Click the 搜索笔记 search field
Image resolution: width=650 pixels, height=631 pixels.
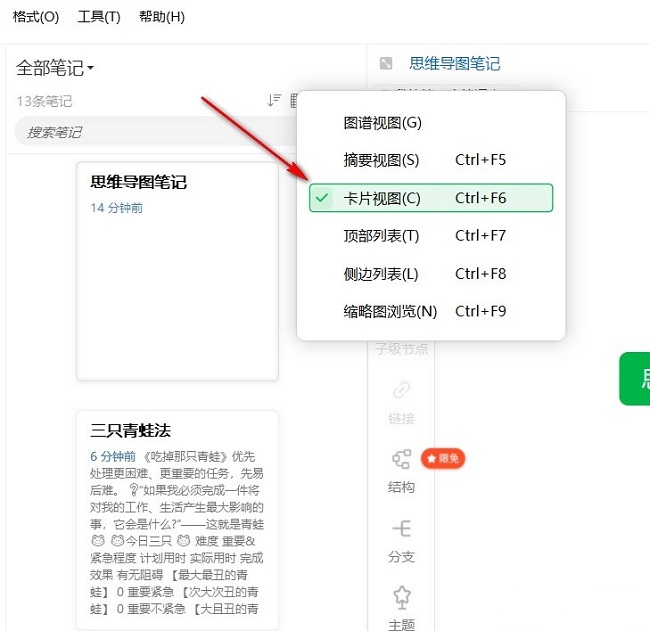click(x=150, y=132)
